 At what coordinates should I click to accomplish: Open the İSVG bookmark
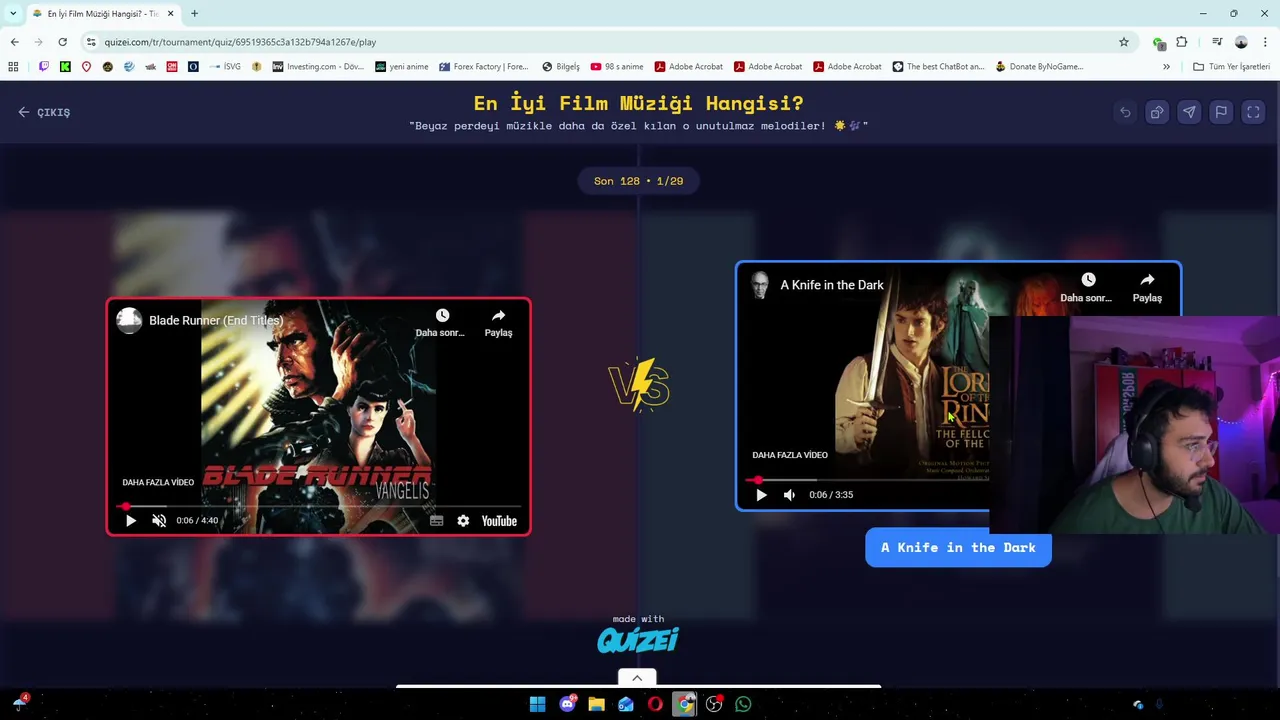(x=226, y=67)
